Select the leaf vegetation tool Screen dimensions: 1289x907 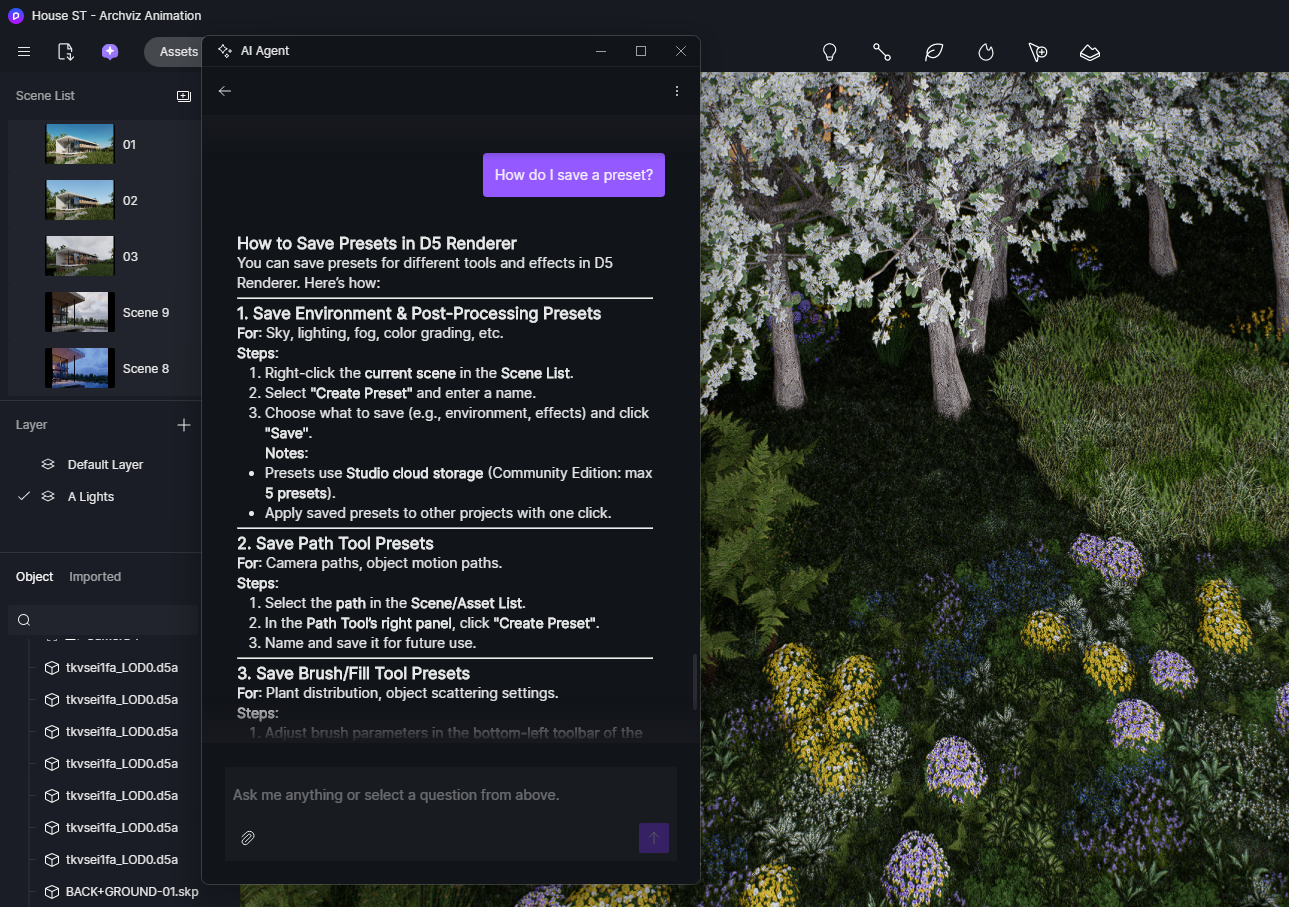(934, 52)
